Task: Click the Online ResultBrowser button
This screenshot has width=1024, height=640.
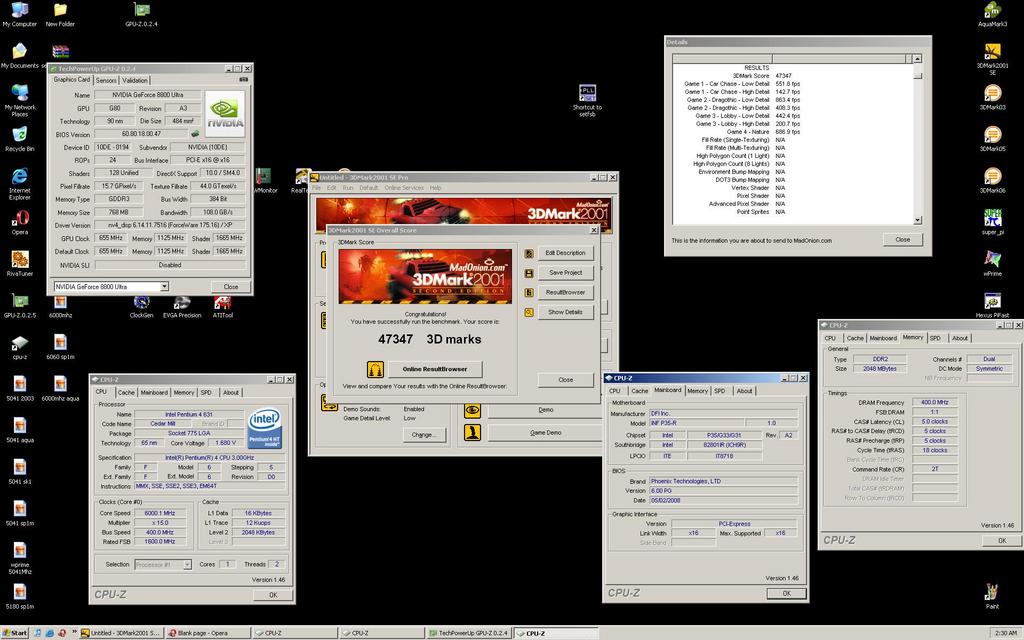Action: [x=435, y=369]
